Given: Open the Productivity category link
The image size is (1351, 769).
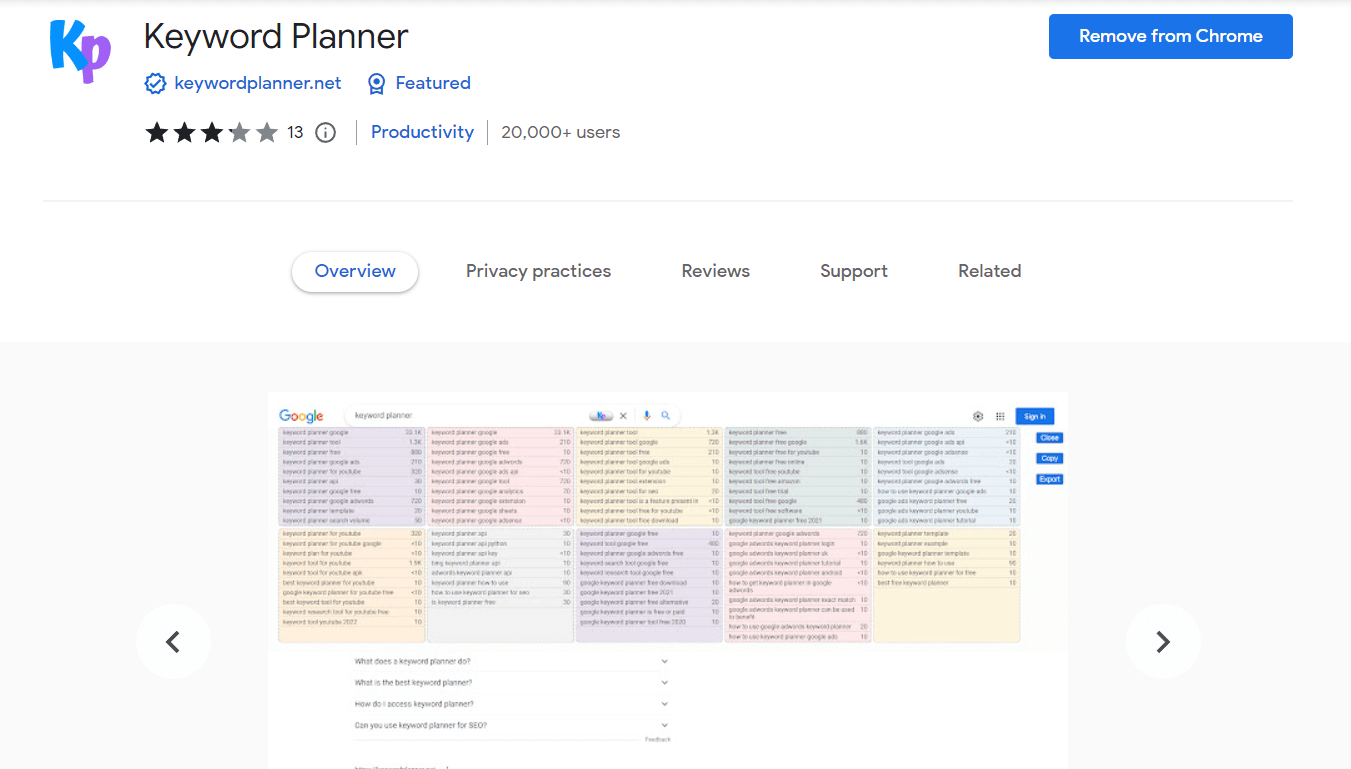Looking at the screenshot, I should point(422,132).
